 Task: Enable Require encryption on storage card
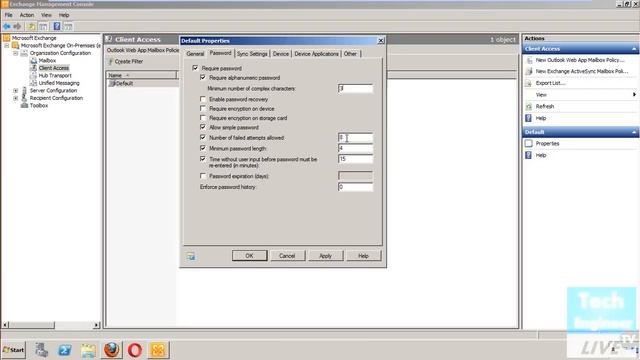click(203, 118)
